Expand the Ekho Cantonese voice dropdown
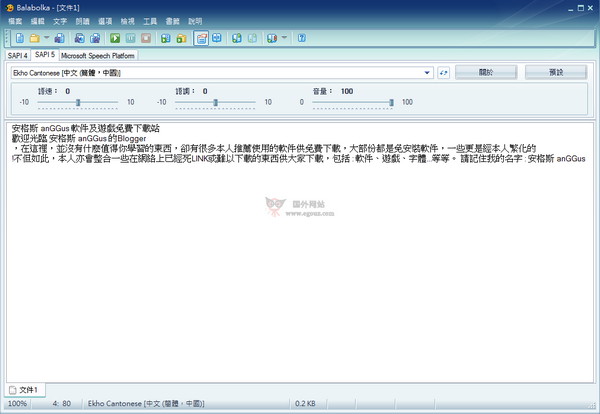Viewport: 600px width, 414px height. (427, 73)
